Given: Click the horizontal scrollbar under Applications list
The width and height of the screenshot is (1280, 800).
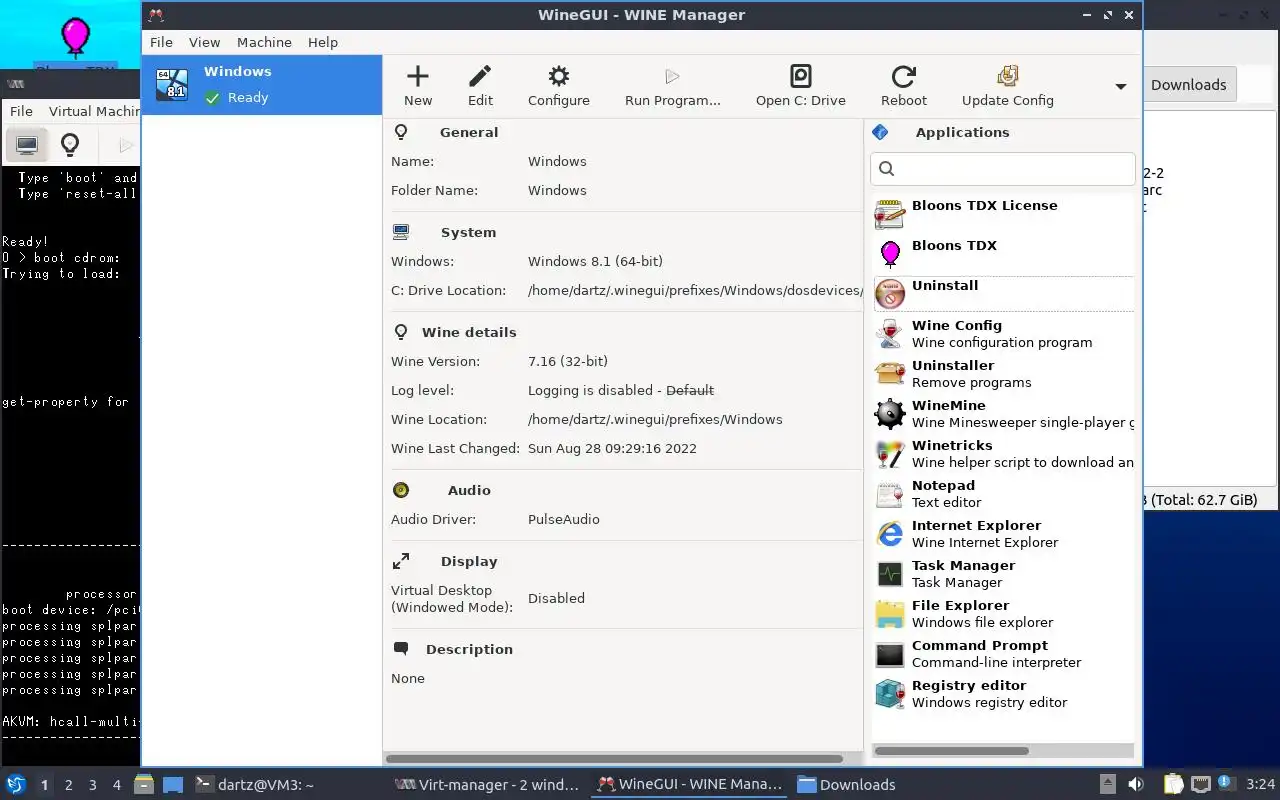Looking at the screenshot, I should click(952, 751).
